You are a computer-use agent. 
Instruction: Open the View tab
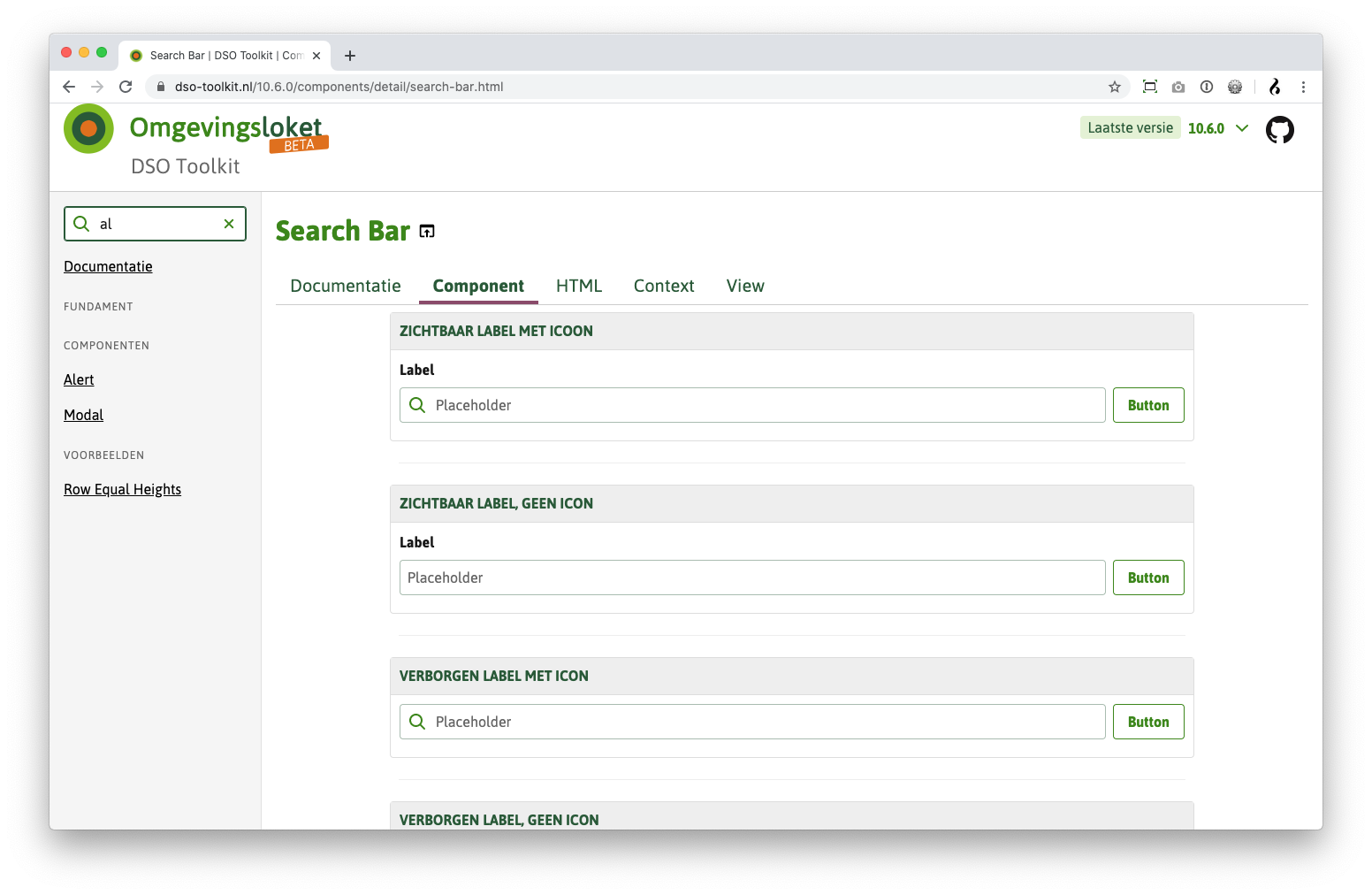point(745,286)
